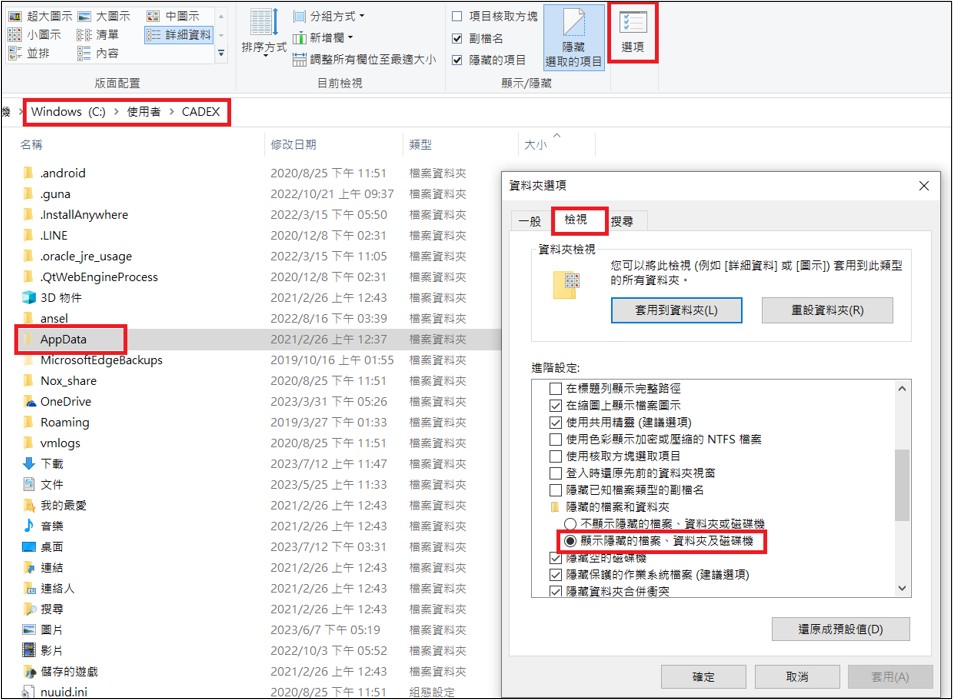Select the 3D 物件 folder icon
This screenshot has height=700, width=953.
(x=29, y=298)
